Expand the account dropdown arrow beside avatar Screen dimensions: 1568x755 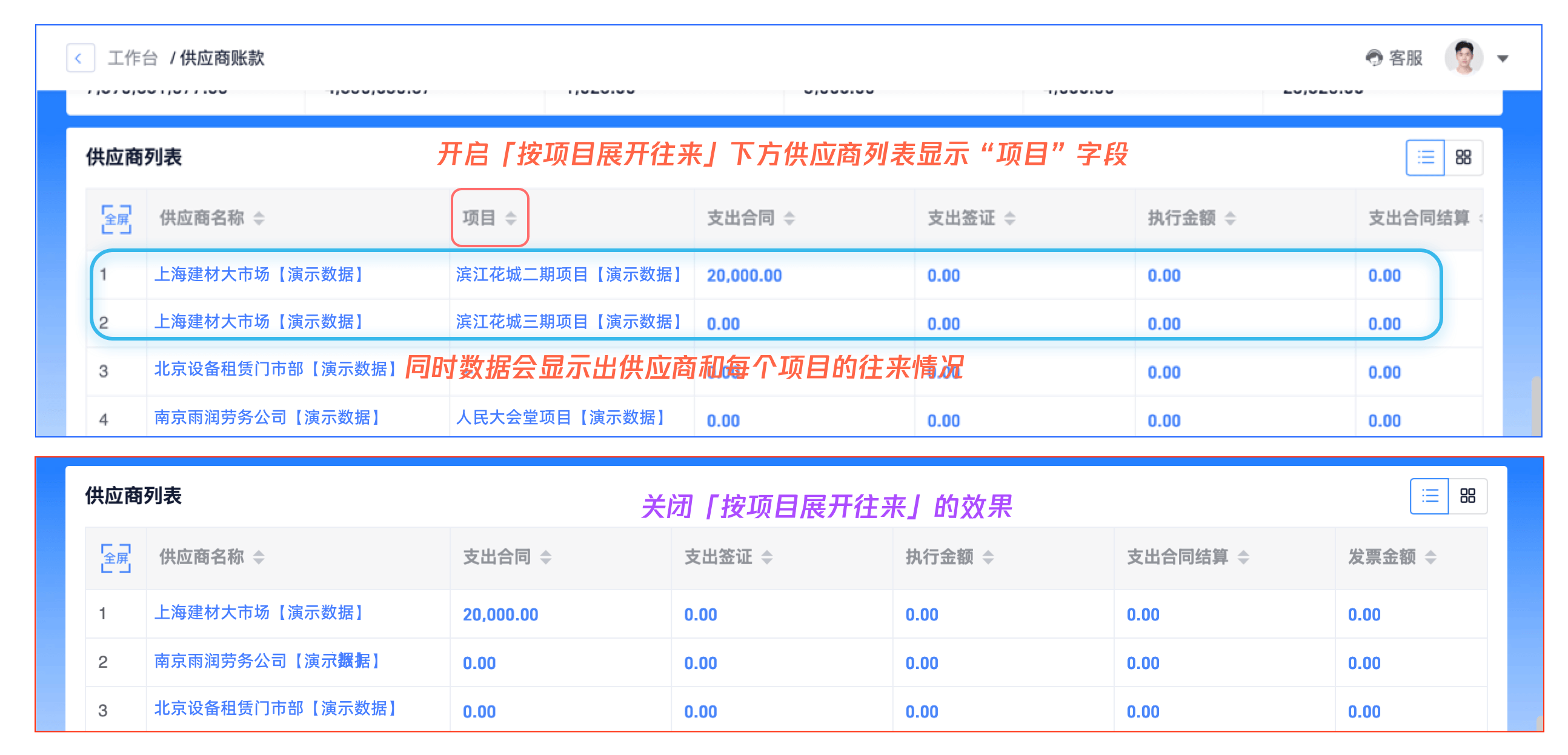(1502, 59)
